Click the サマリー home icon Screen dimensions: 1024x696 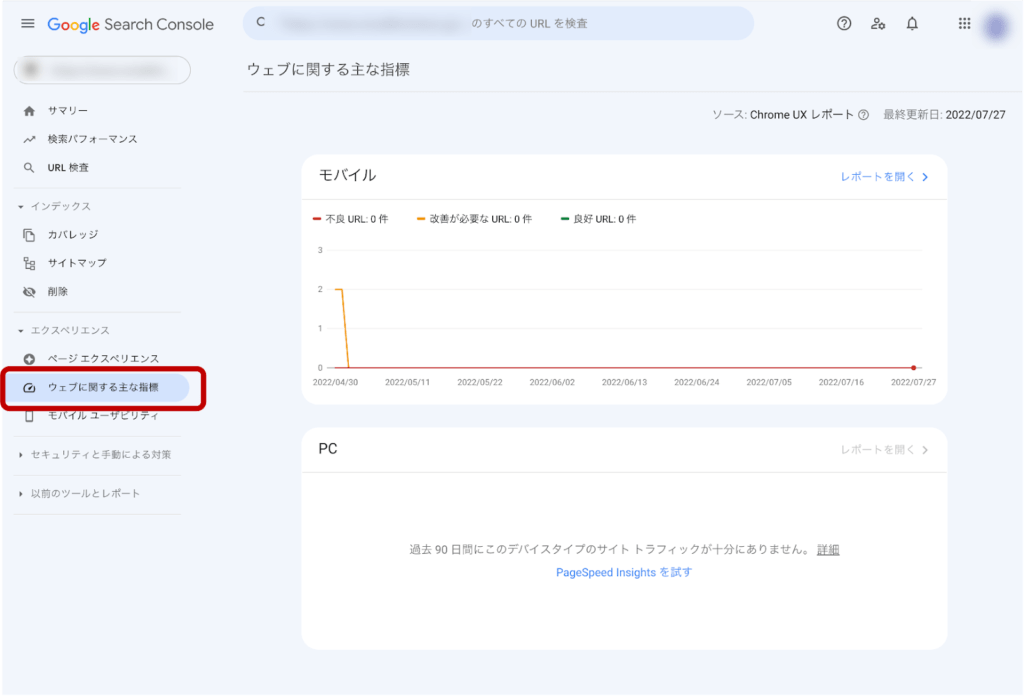click(29, 111)
